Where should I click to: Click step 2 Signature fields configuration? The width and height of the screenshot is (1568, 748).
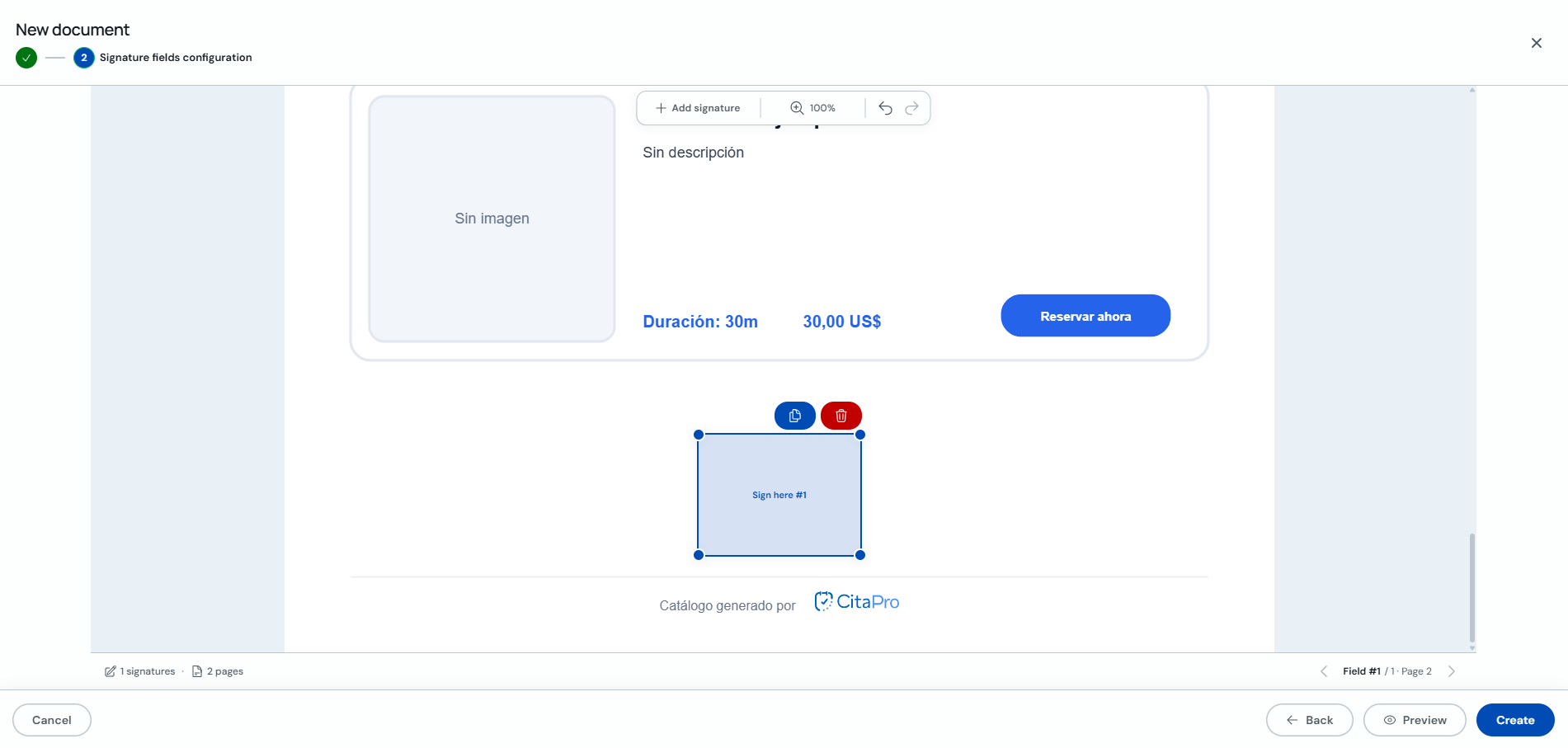[x=163, y=58]
